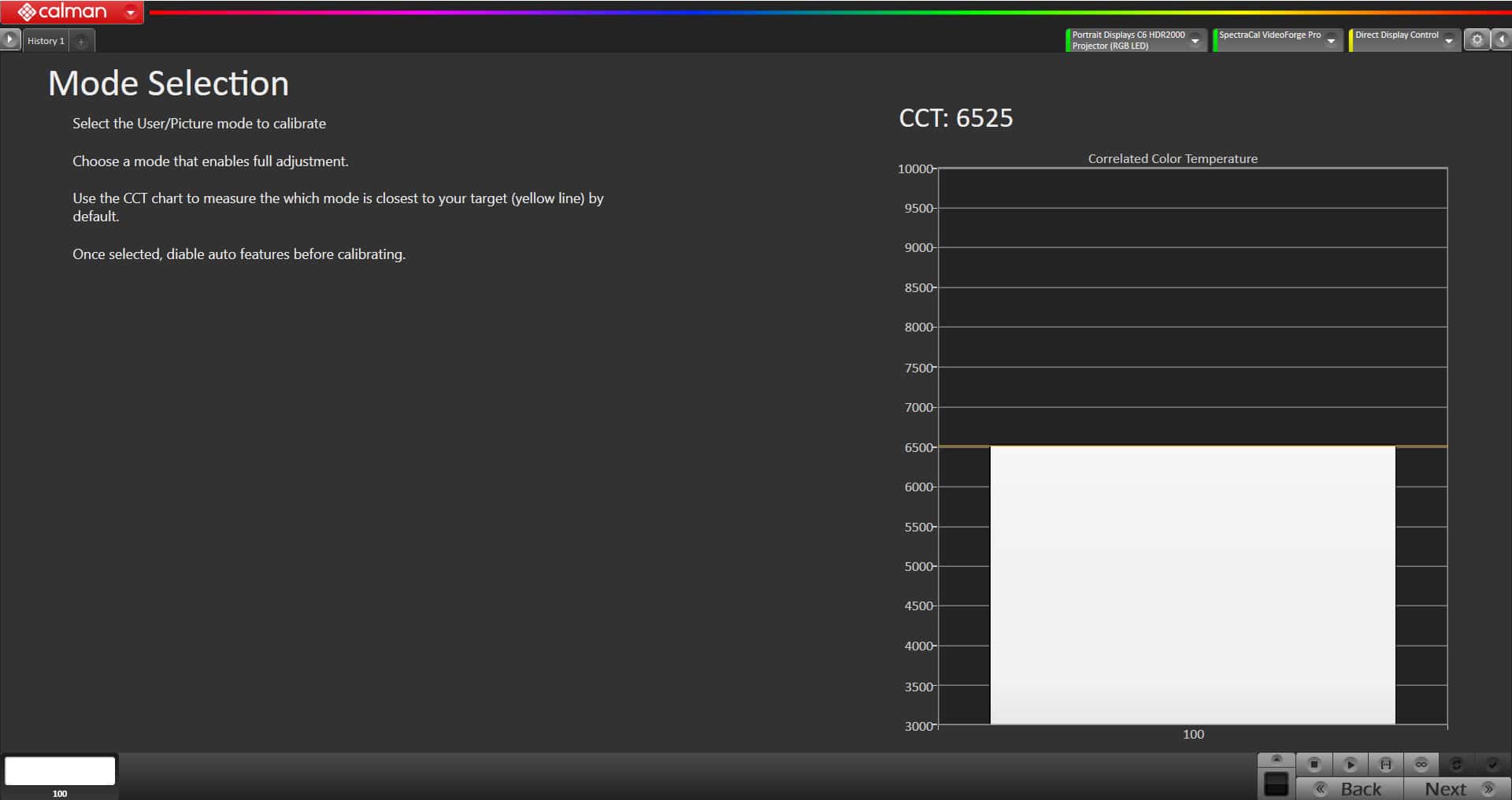
Task: Switch to the History 1 tab
Action: click(46, 41)
